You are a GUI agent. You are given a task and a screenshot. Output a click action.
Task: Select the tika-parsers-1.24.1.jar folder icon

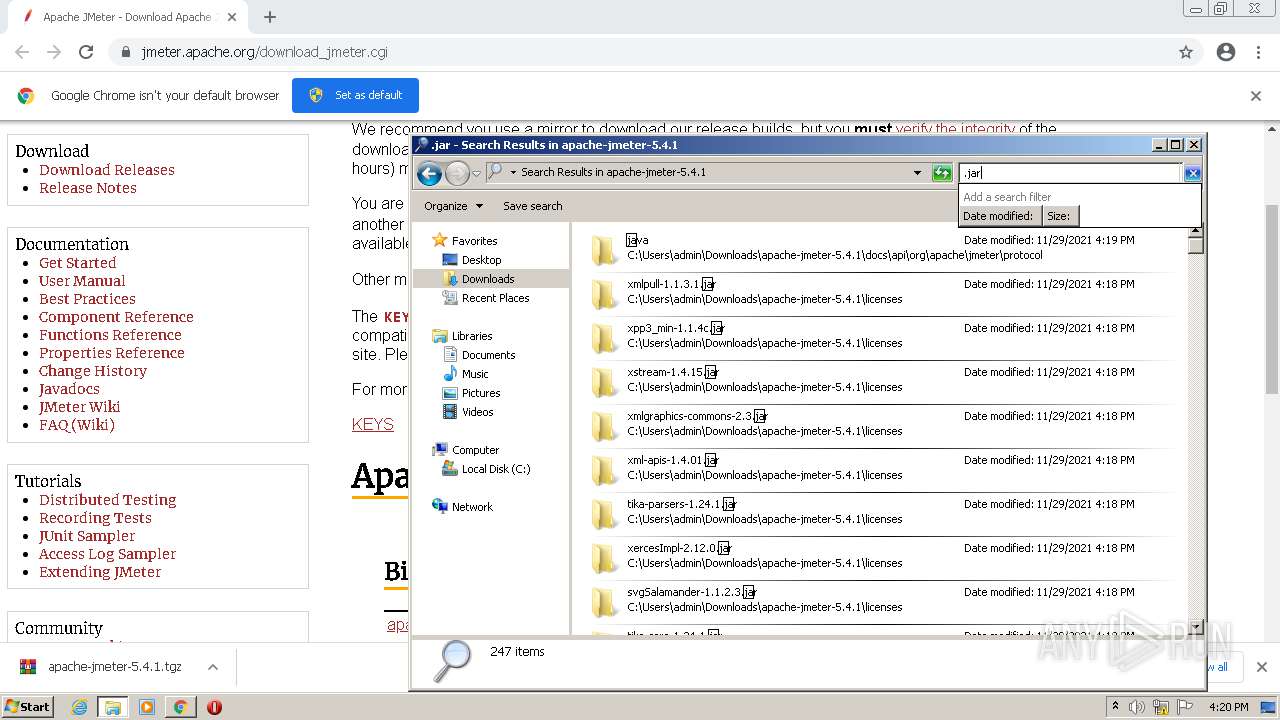(605, 514)
